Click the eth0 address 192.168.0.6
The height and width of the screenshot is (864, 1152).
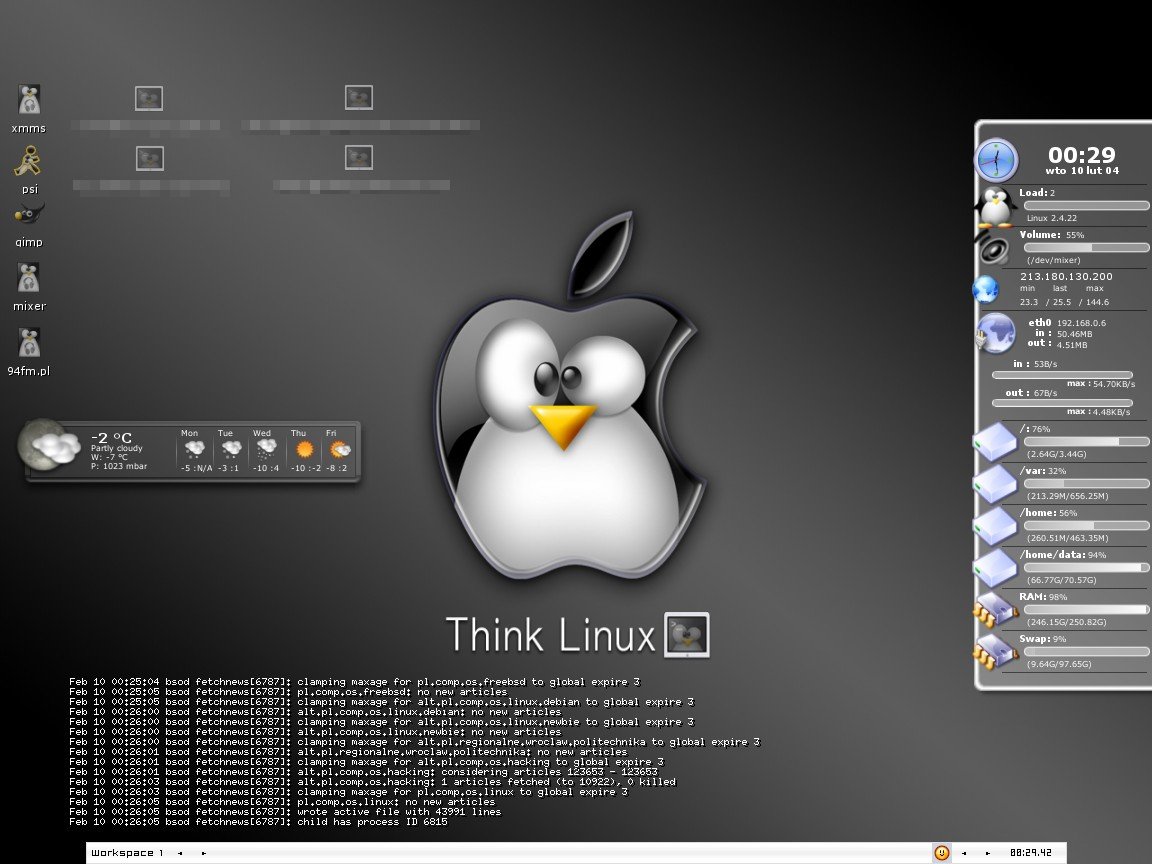click(1081, 323)
